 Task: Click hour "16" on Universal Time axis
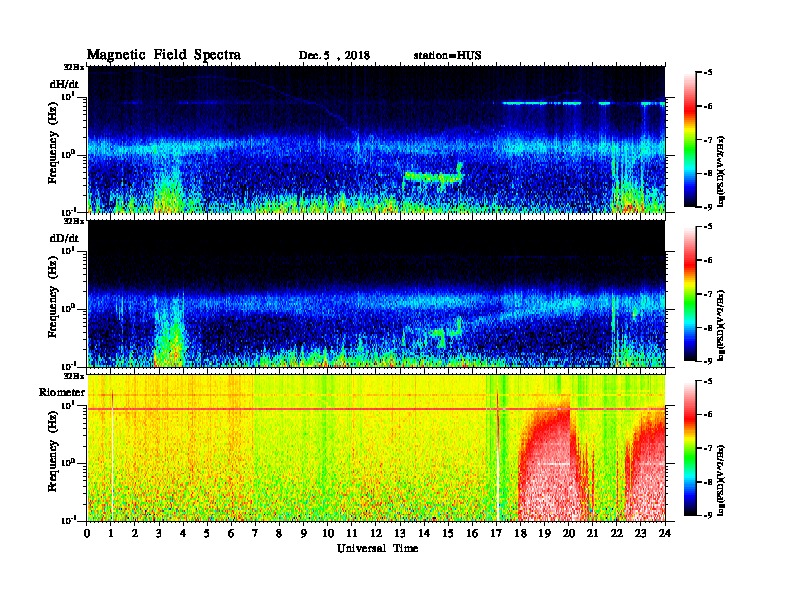pyautogui.click(x=472, y=534)
